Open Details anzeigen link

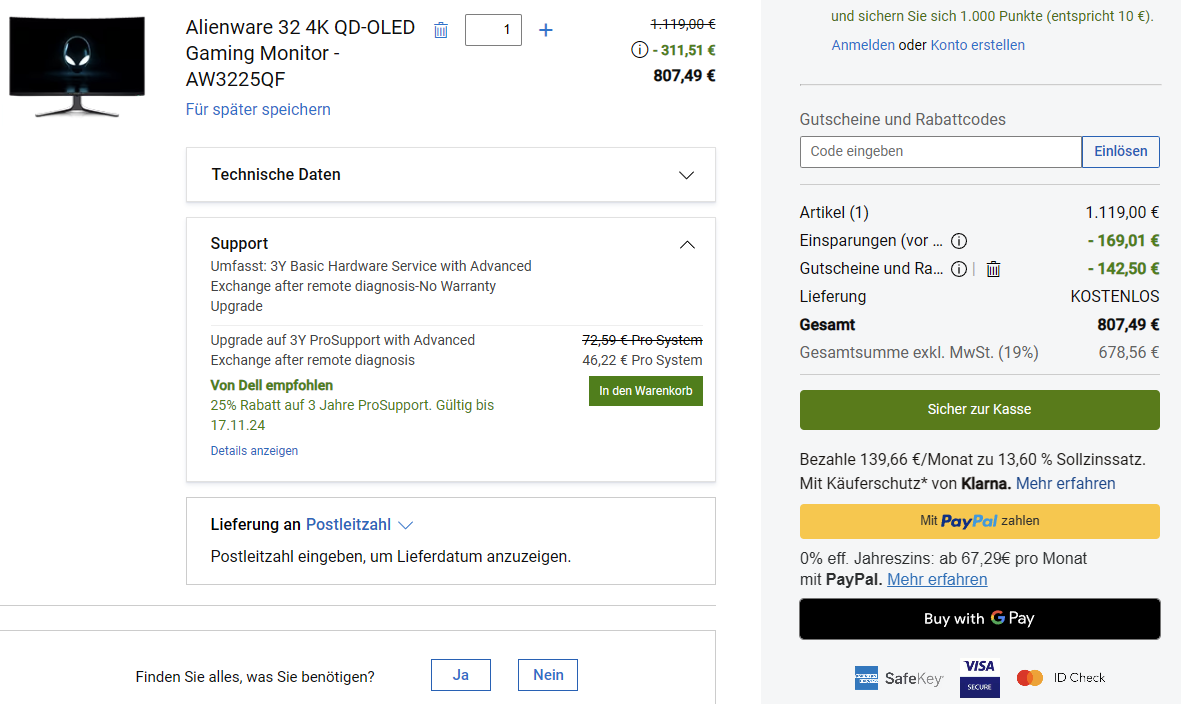255,450
